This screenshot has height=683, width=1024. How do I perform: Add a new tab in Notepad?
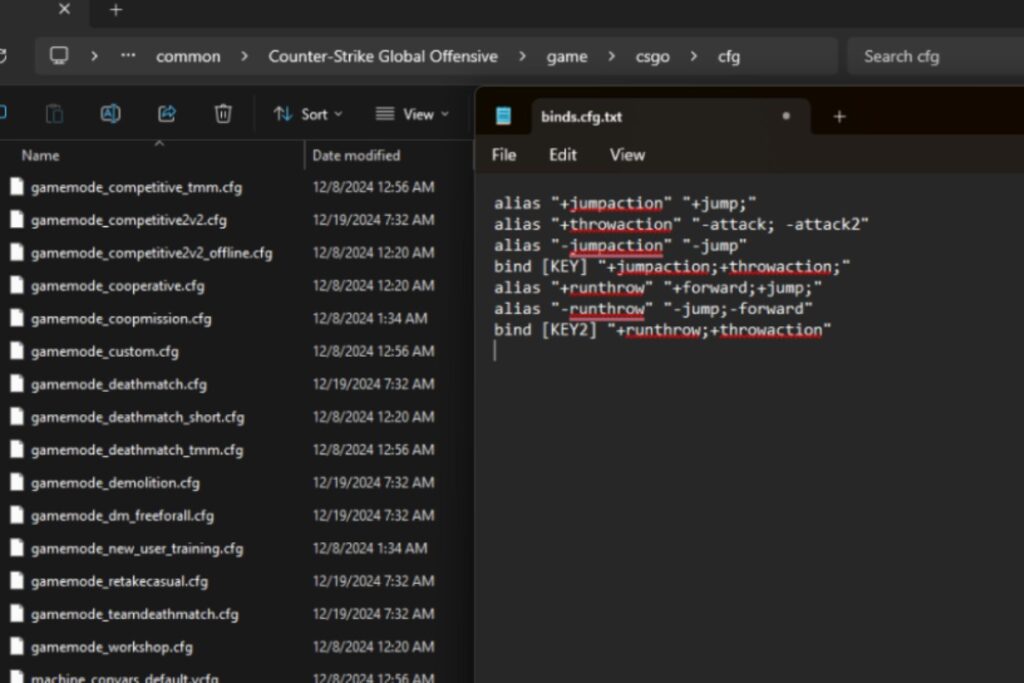pos(839,116)
